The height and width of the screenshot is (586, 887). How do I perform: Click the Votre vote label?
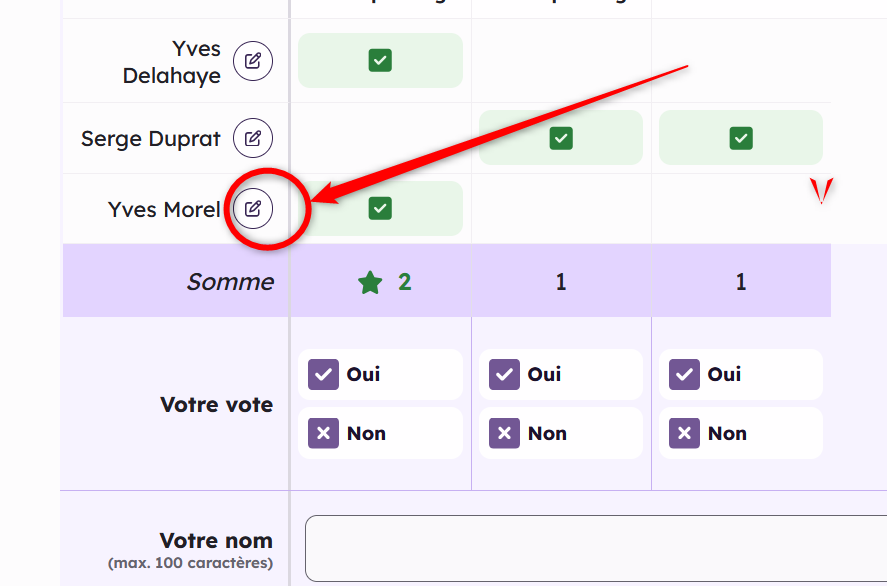coord(216,405)
